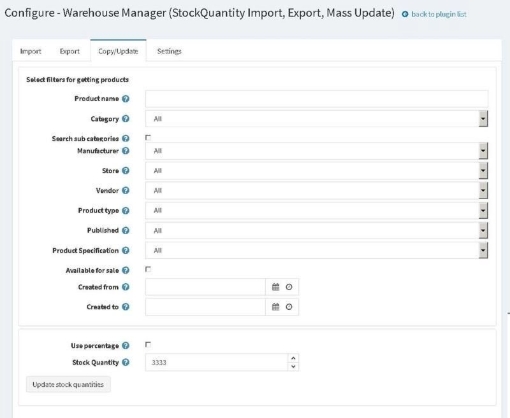
Task: Click help icon next to Vendor
Action: 125,190
